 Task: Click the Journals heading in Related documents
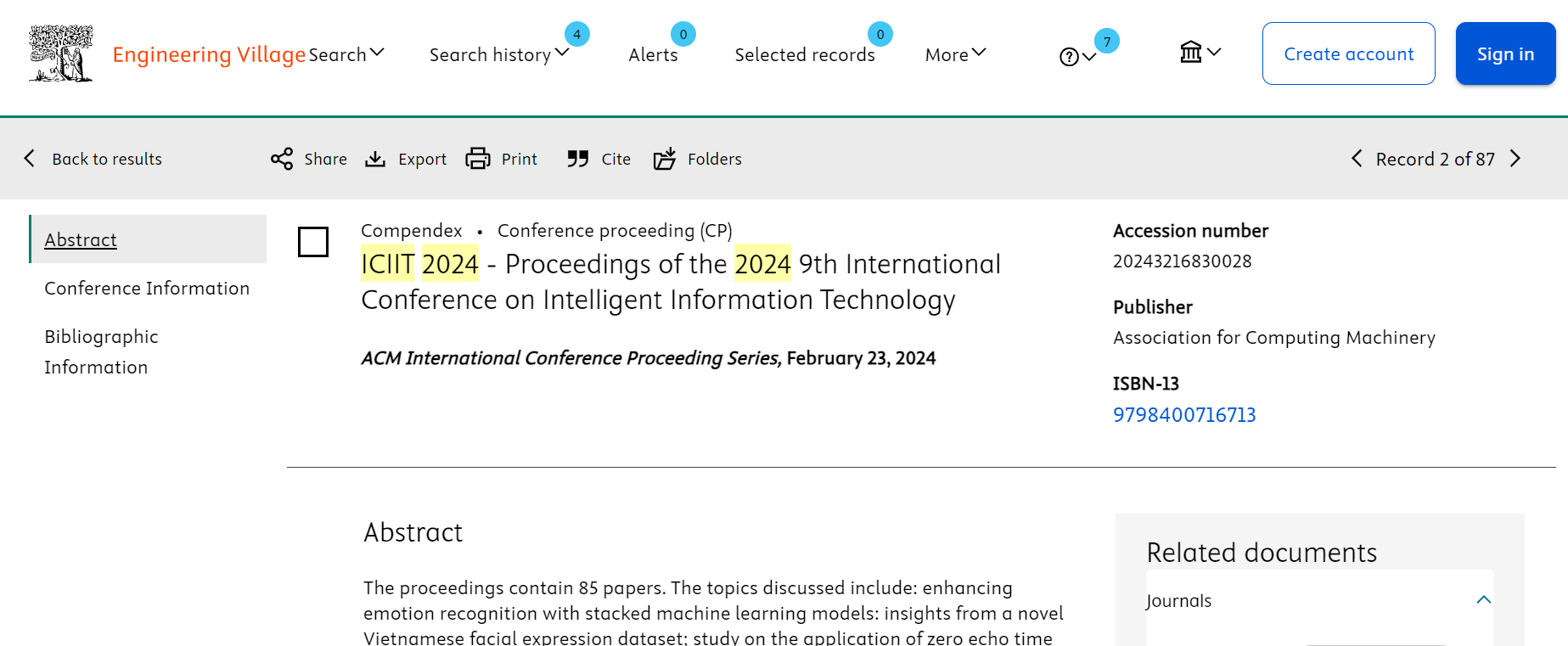point(1179,601)
